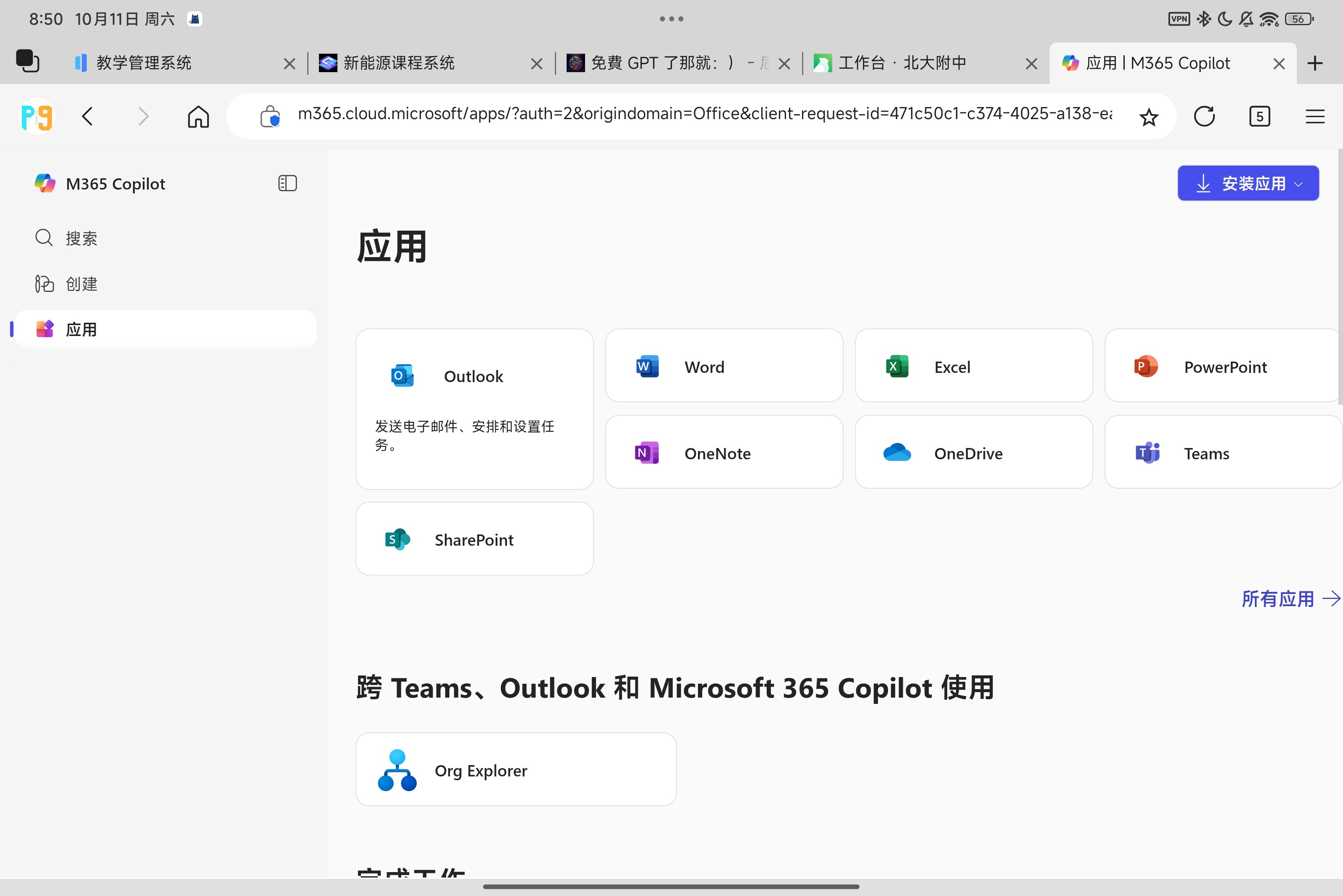Viewport: 1343px width, 896px height.
Task: Open the Org Explorer card
Action: pyautogui.click(x=515, y=770)
